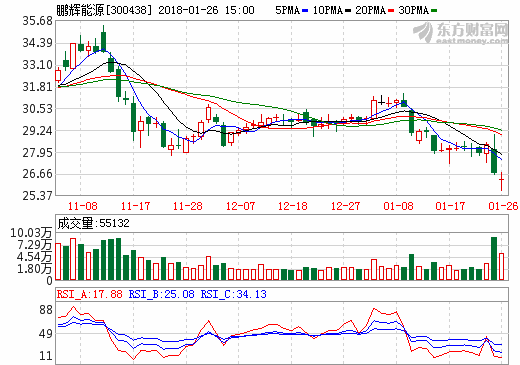The image size is (520, 365).
Task: Click the date label 01-17
Action: [x=450, y=206]
